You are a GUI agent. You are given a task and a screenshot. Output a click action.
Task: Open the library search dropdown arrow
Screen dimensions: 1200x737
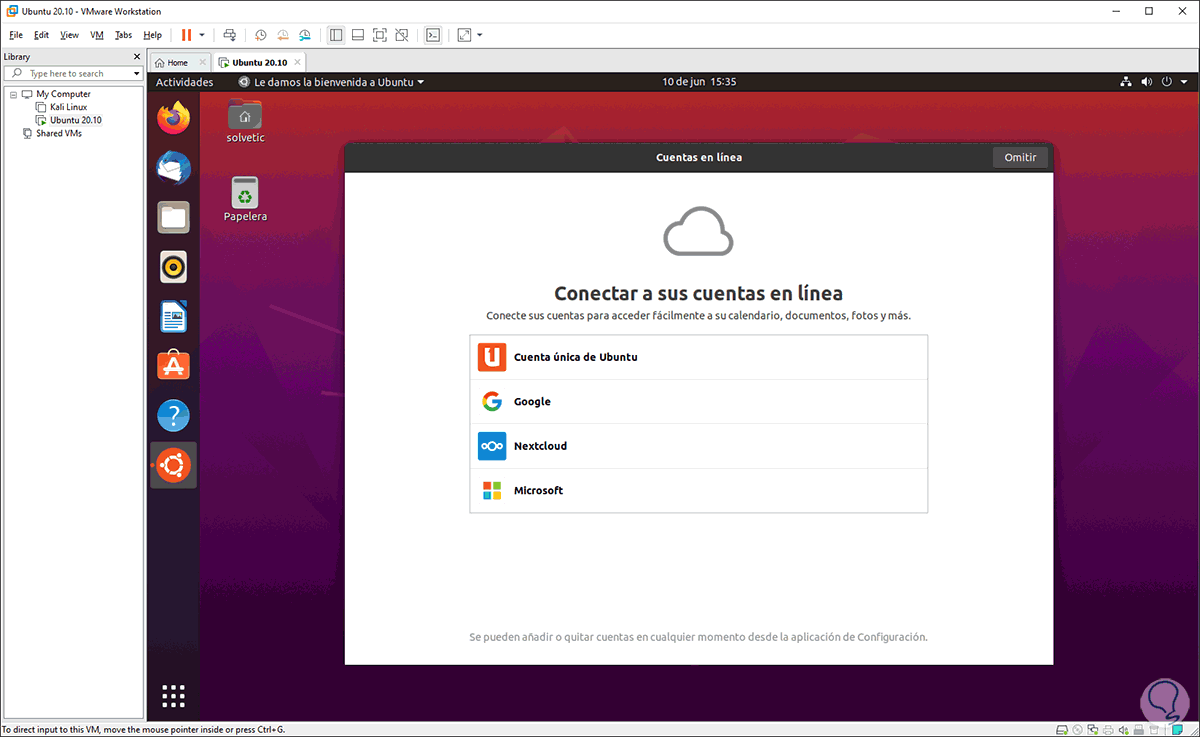(136, 73)
